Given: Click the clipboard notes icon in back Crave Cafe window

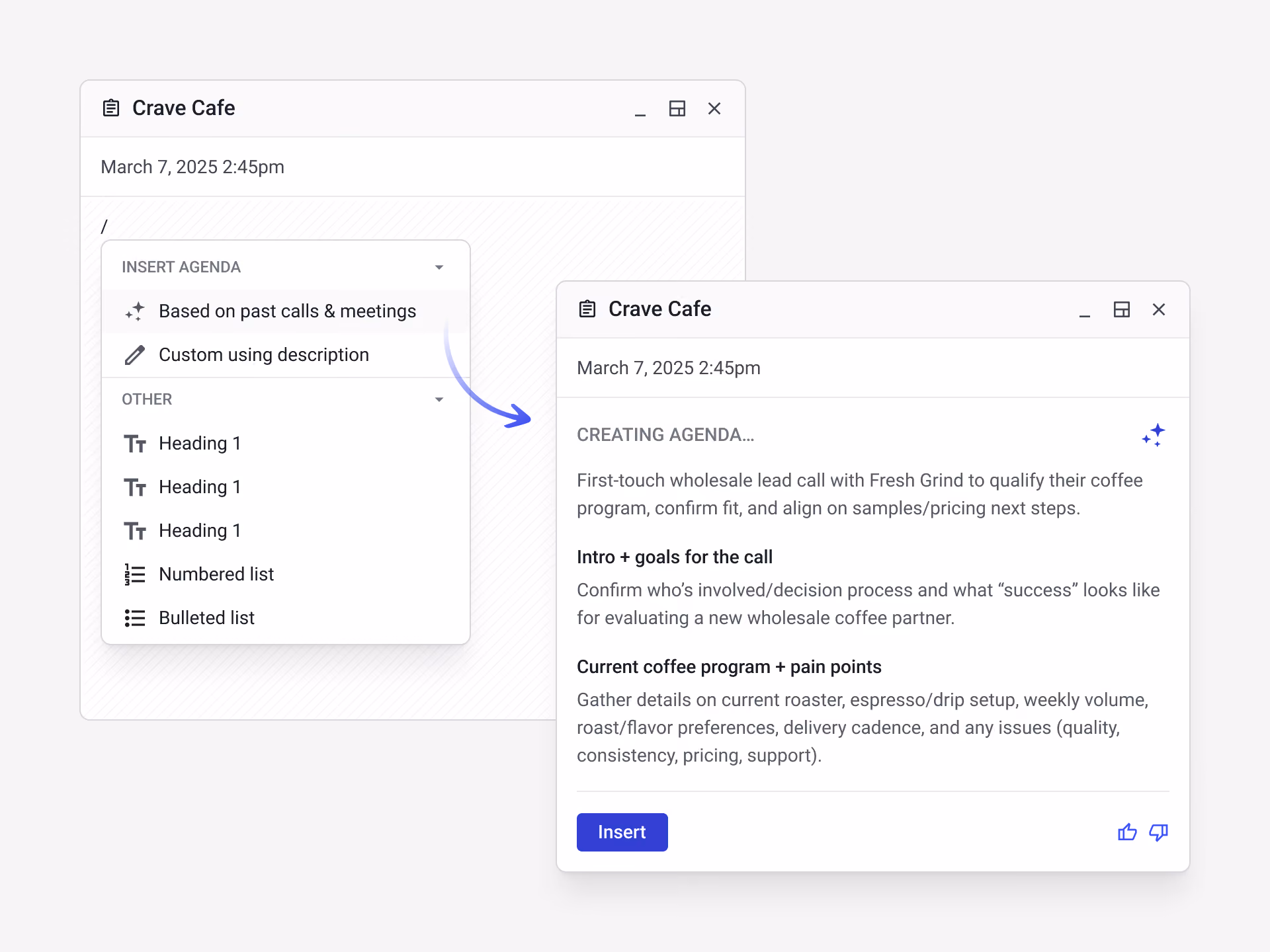Looking at the screenshot, I should click(111, 108).
